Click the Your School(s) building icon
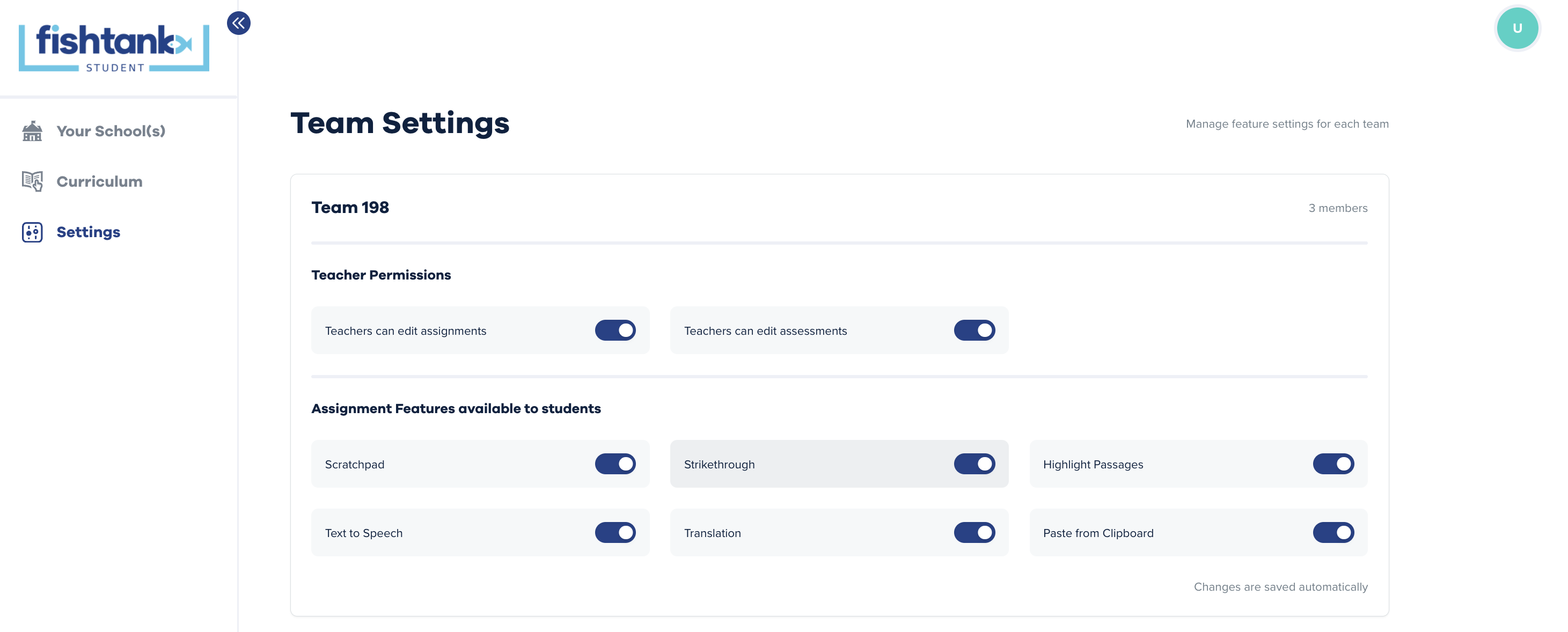Image resolution: width=1568 pixels, height=632 pixels. tap(32, 131)
